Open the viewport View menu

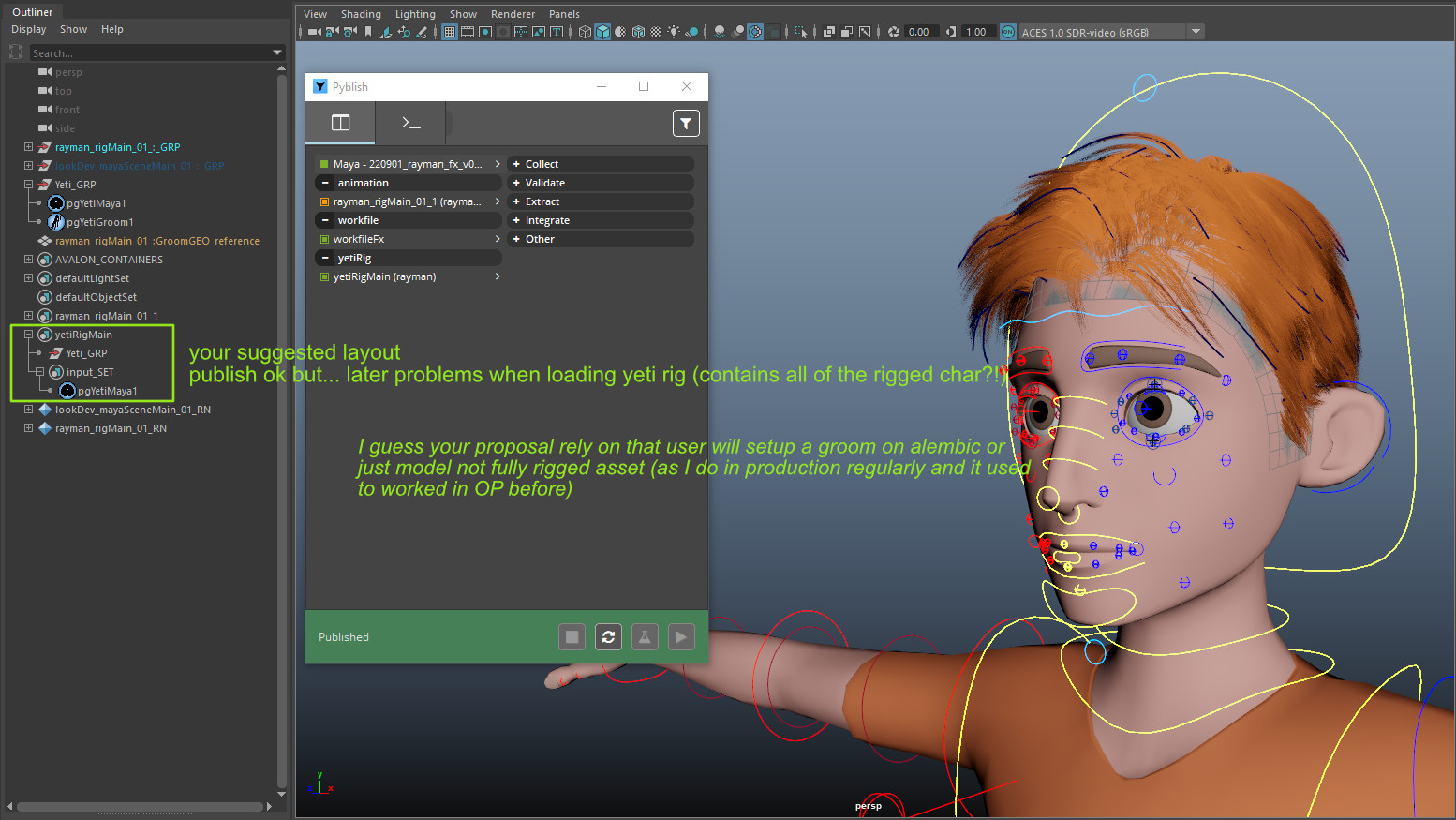(x=315, y=14)
